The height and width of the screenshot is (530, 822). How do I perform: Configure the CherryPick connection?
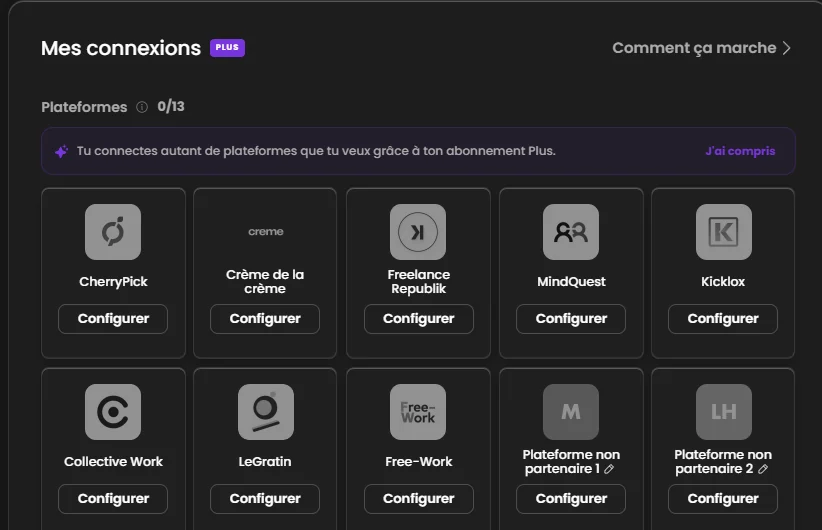tap(113, 319)
